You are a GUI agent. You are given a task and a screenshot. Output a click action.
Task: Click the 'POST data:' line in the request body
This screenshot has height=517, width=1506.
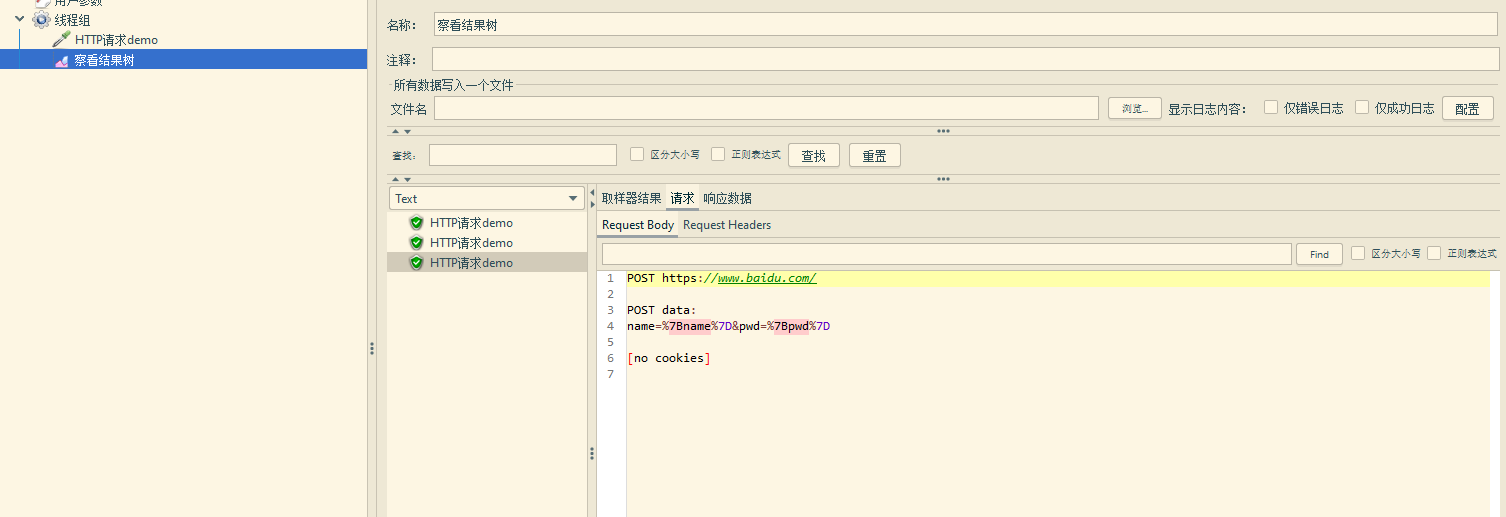pos(662,310)
